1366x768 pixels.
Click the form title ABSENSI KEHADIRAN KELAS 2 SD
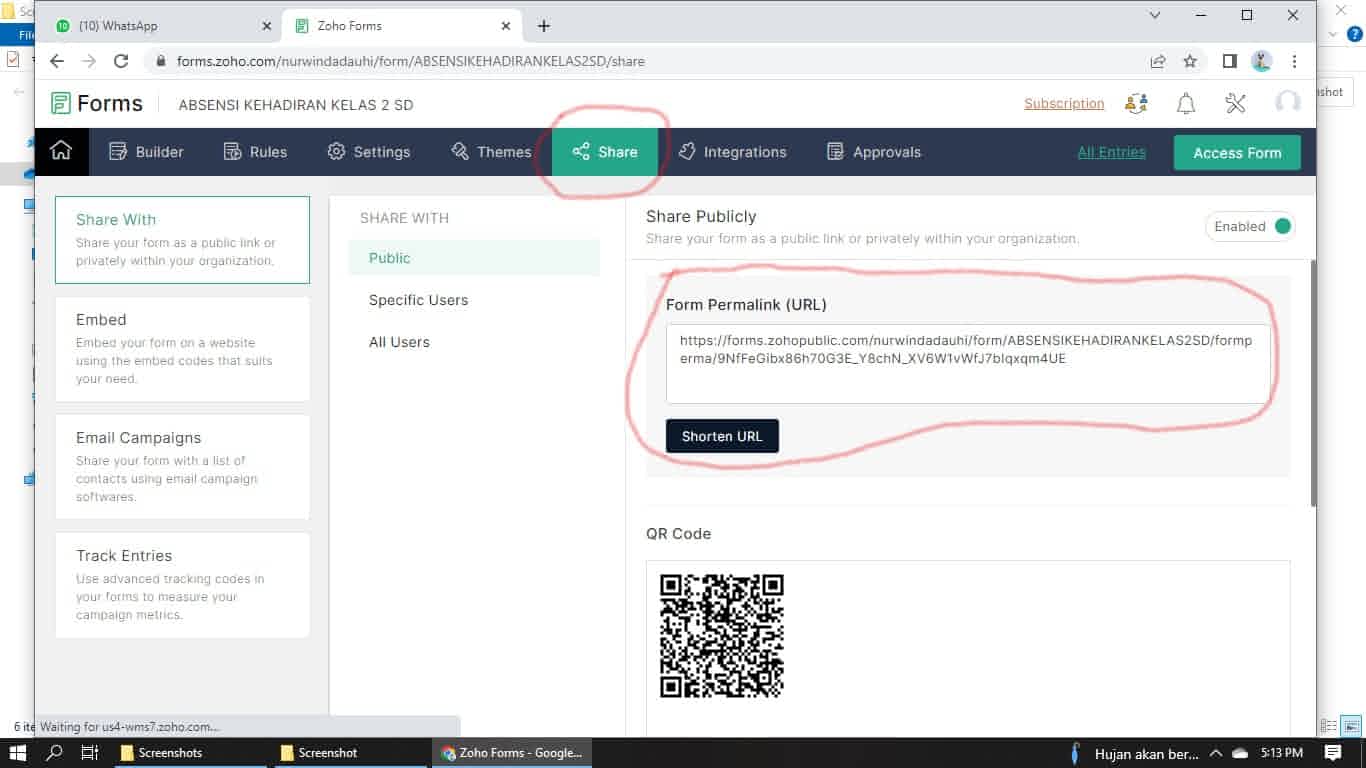click(x=296, y=105)
